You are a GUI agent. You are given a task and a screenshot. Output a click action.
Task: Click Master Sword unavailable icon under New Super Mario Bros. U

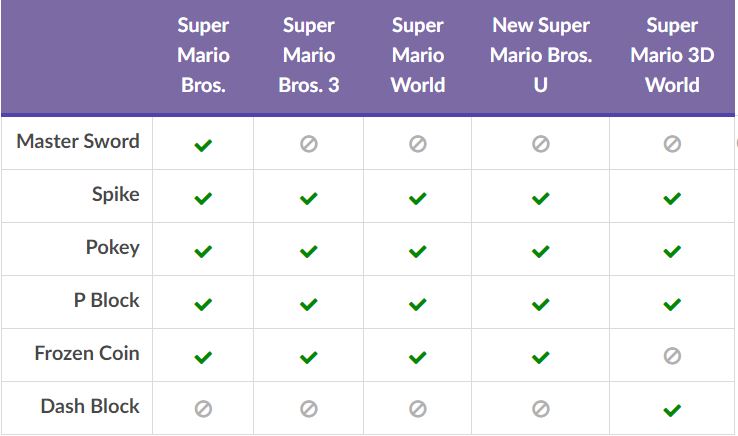540,144
